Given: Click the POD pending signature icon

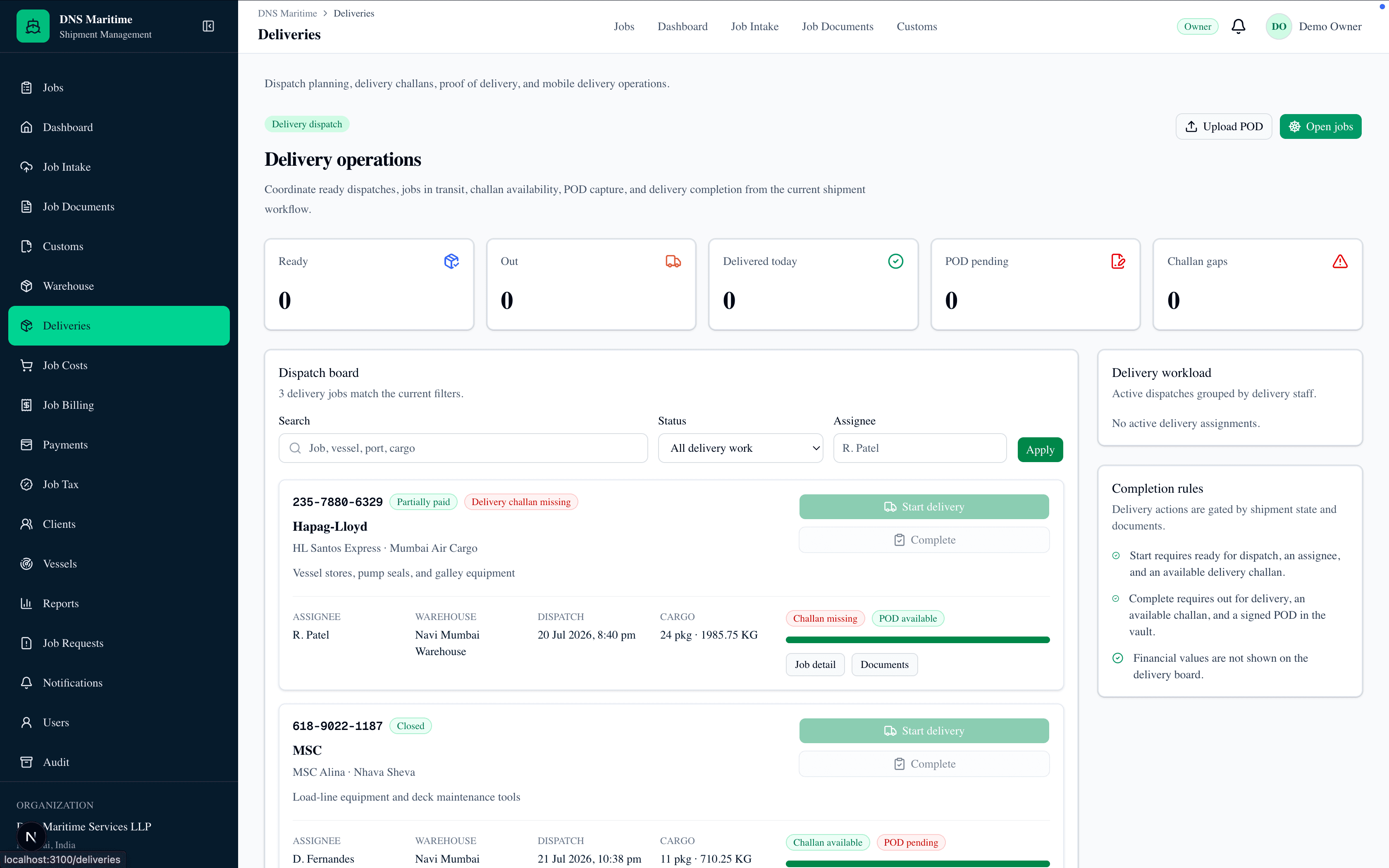Looking at the screenshot, I should point(1118,261).
